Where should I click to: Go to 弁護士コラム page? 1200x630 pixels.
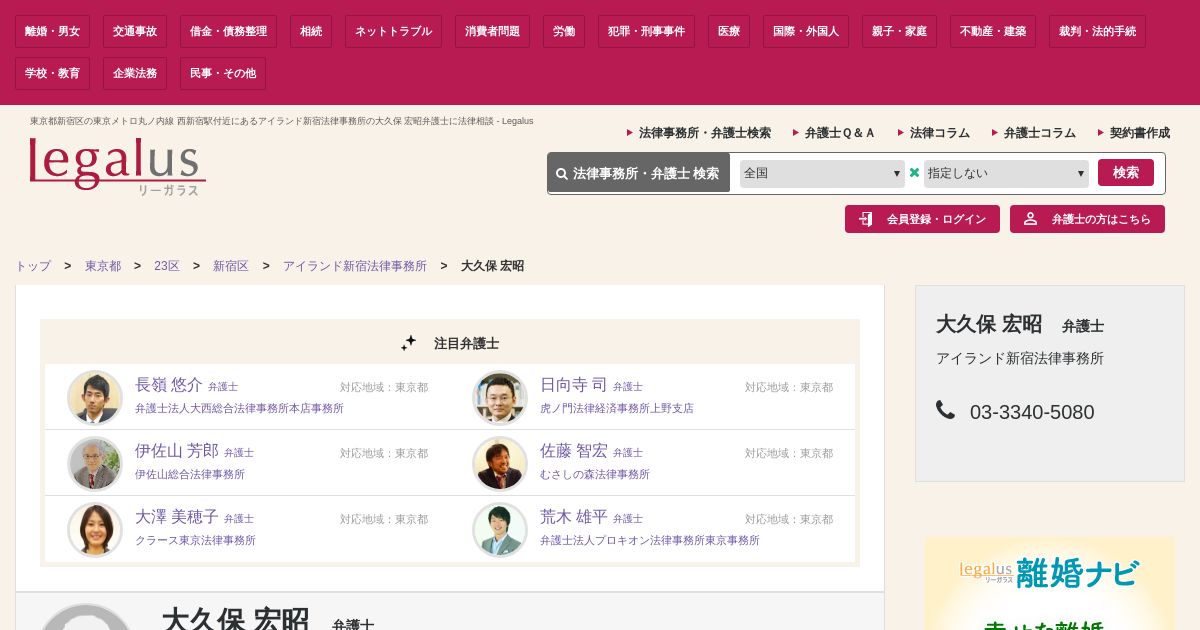(1039, 133)
